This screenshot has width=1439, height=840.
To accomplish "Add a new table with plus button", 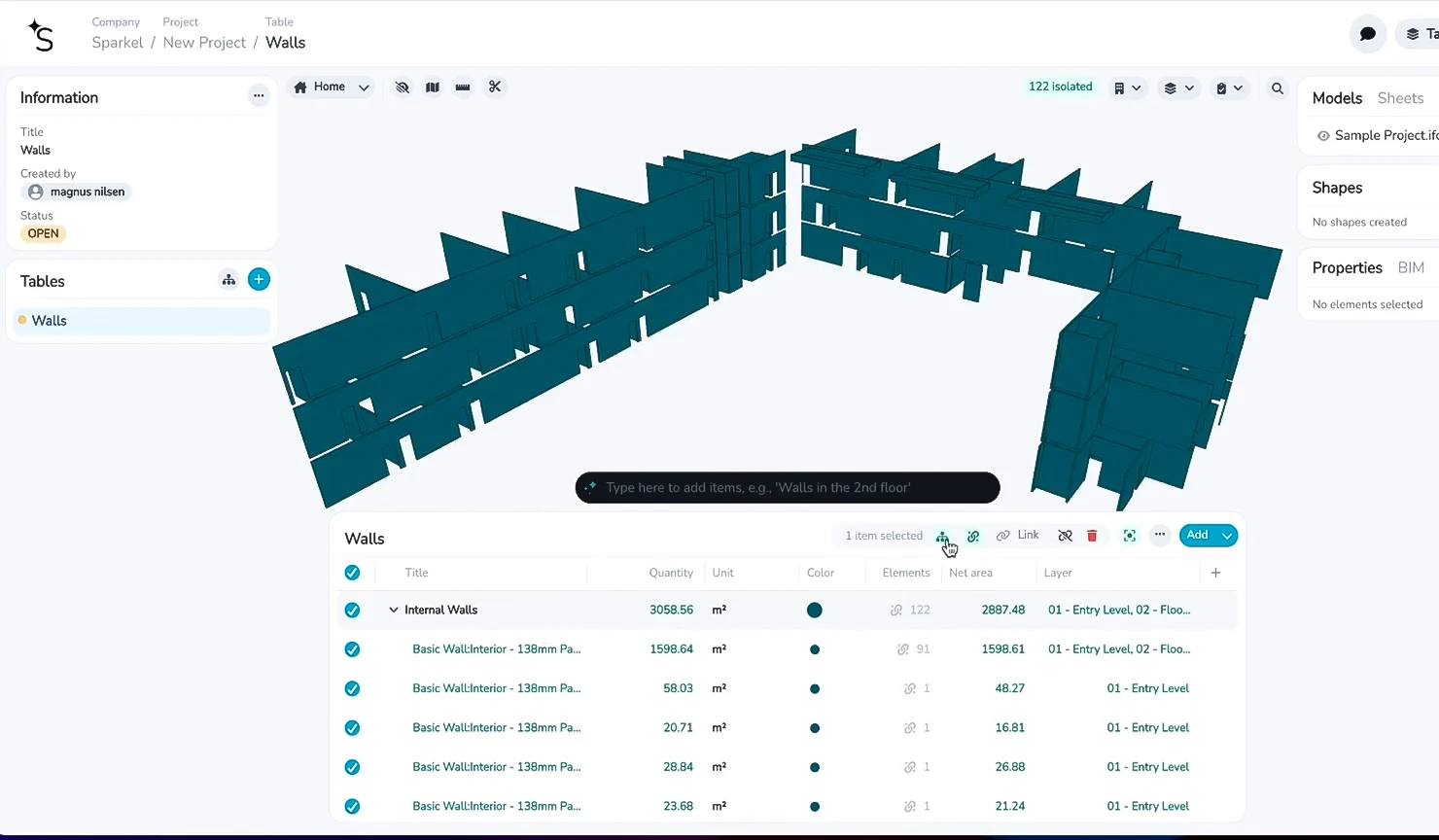I will click(259, 280).
